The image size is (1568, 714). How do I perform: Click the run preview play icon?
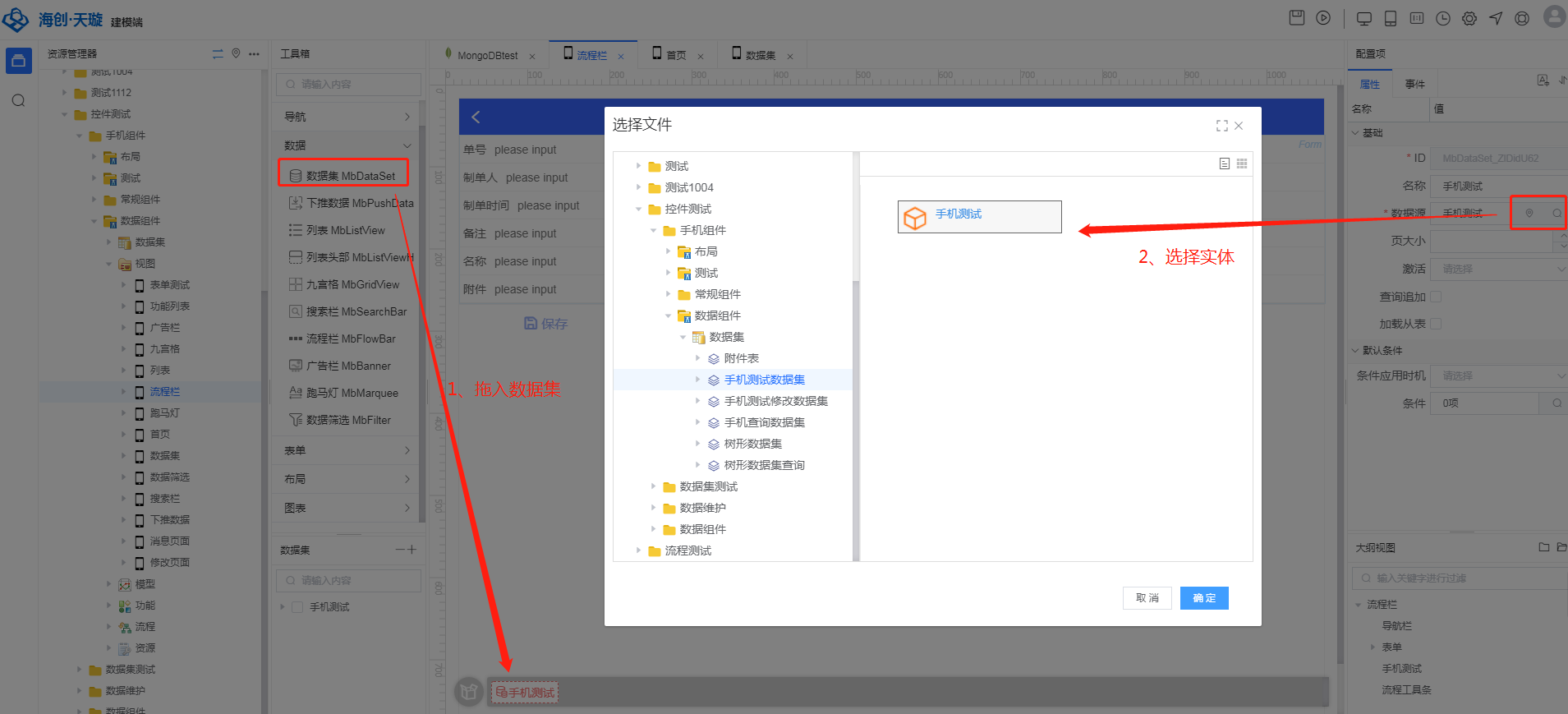point(1322,18)
